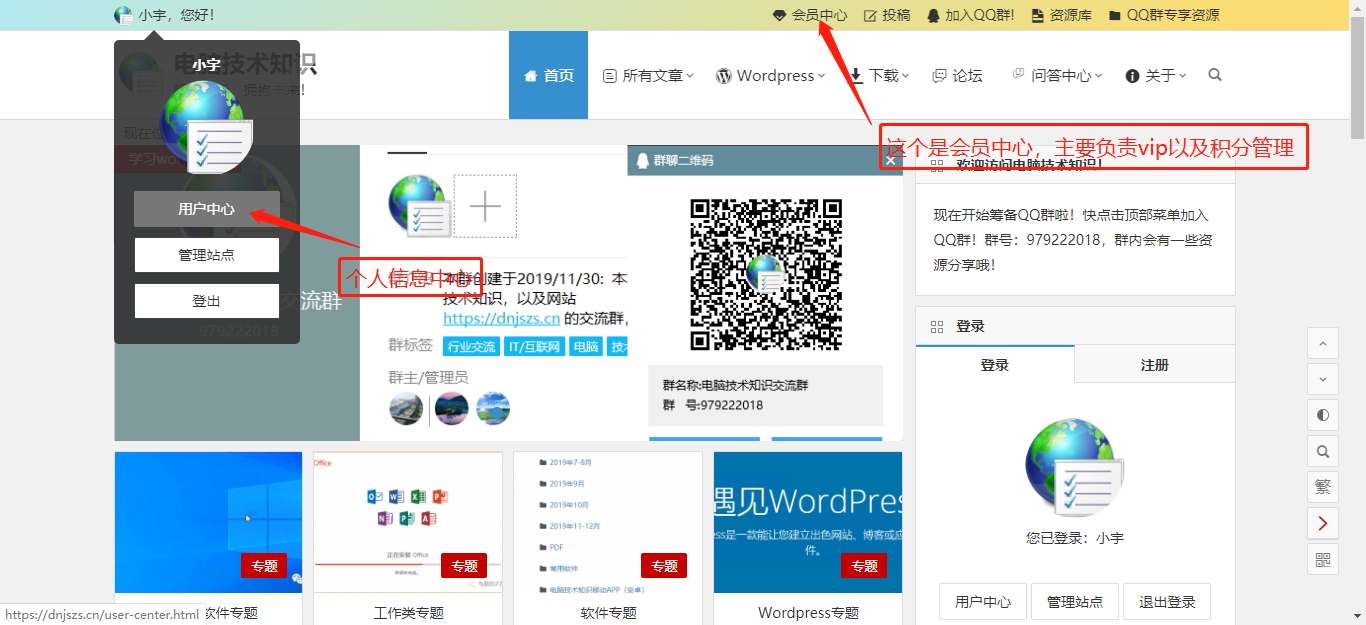The image size is (1366, 625).
Task: Click the 群聊二维码 popup title
Action: pyautogui.click(x=683, y=160)
